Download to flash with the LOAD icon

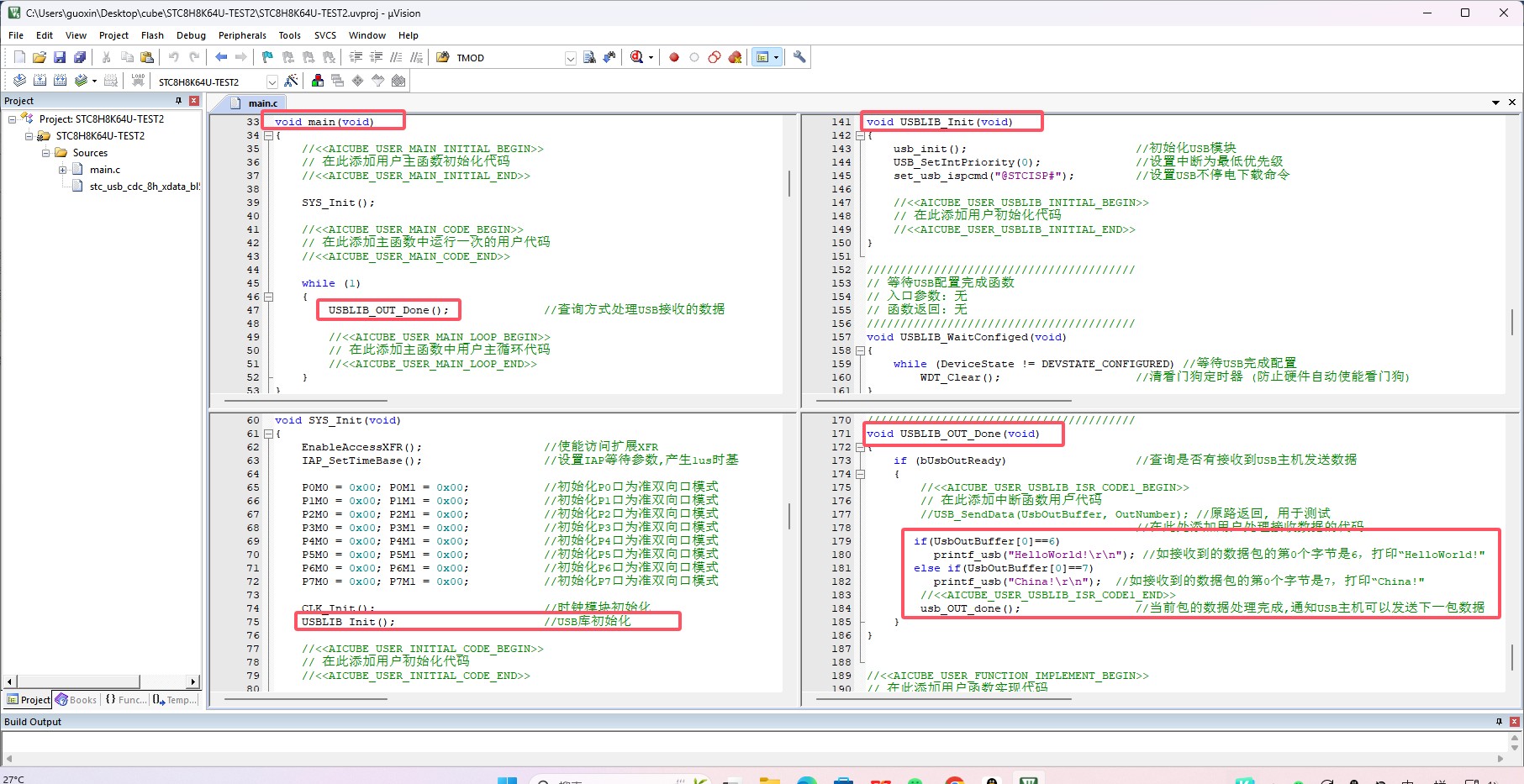click(138, 81)
